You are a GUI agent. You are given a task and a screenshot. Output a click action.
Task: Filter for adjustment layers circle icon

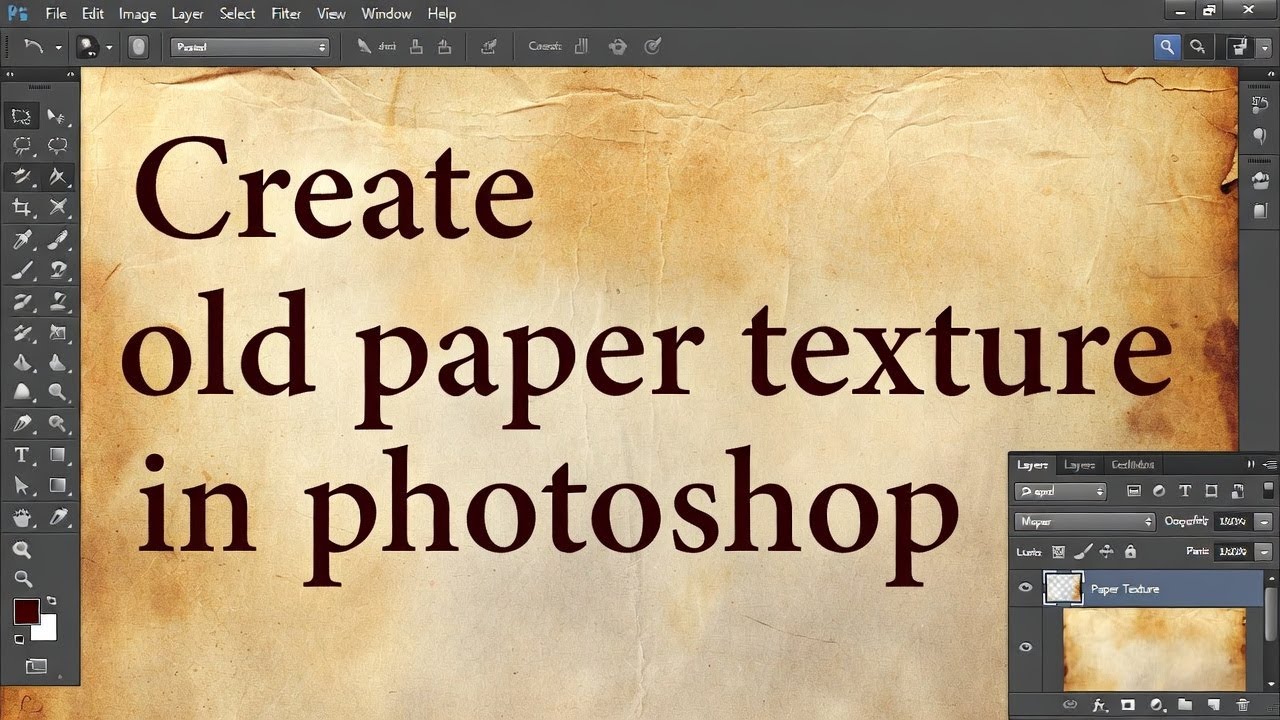coord(1159,491)
